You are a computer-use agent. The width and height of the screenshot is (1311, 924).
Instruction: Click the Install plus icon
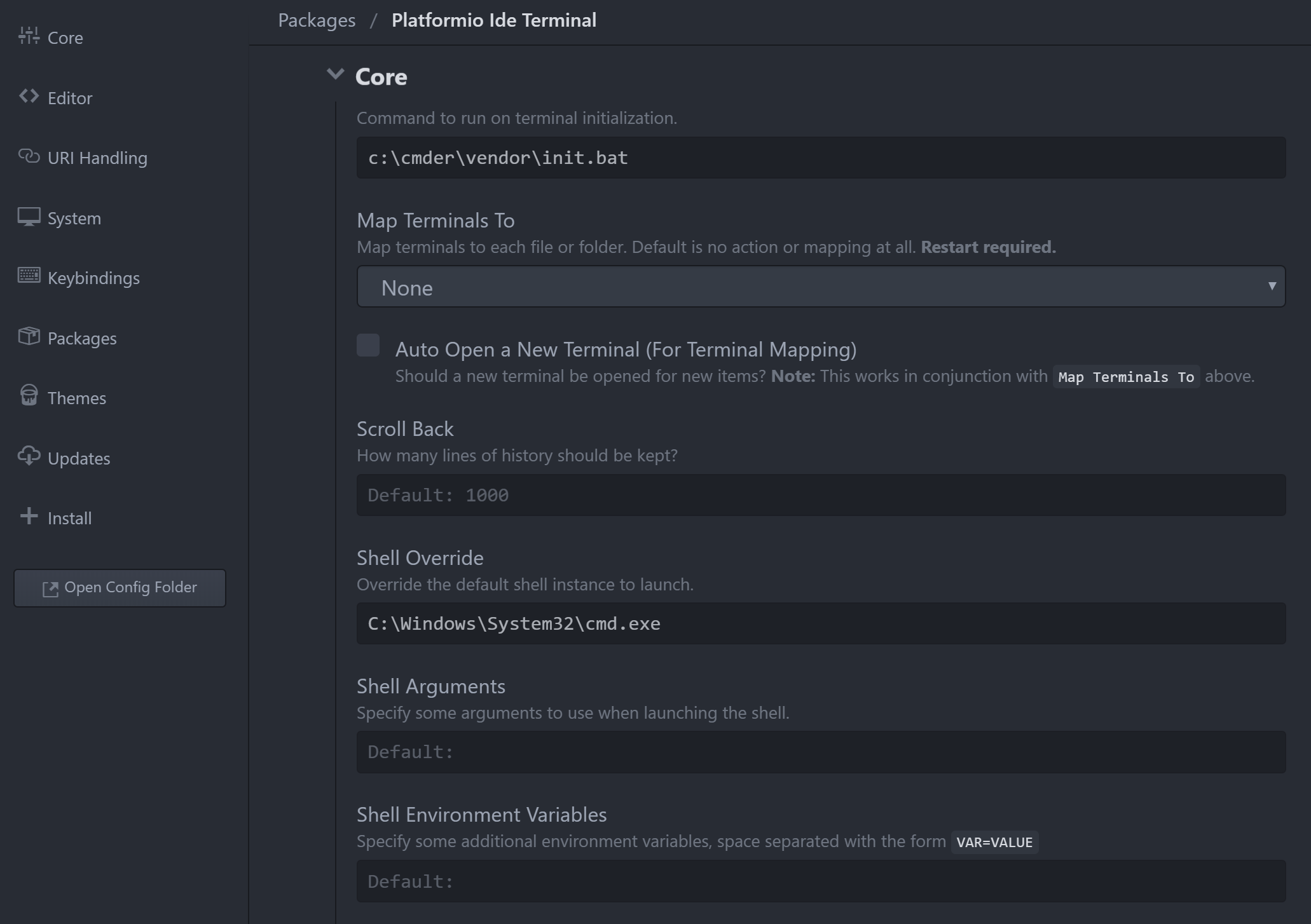point(29,516)
